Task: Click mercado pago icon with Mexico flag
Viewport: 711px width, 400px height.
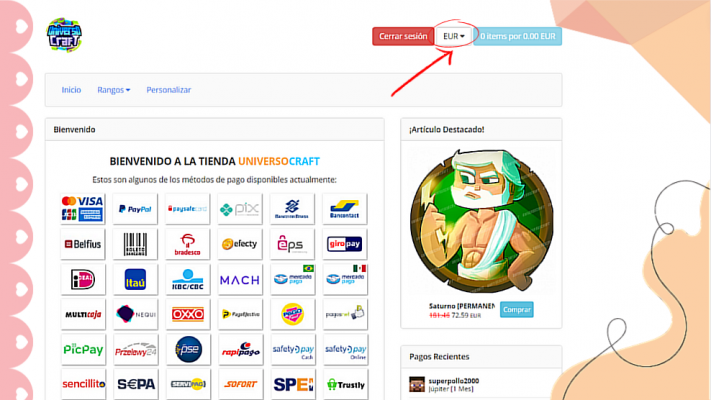Action: pos(345,279)
